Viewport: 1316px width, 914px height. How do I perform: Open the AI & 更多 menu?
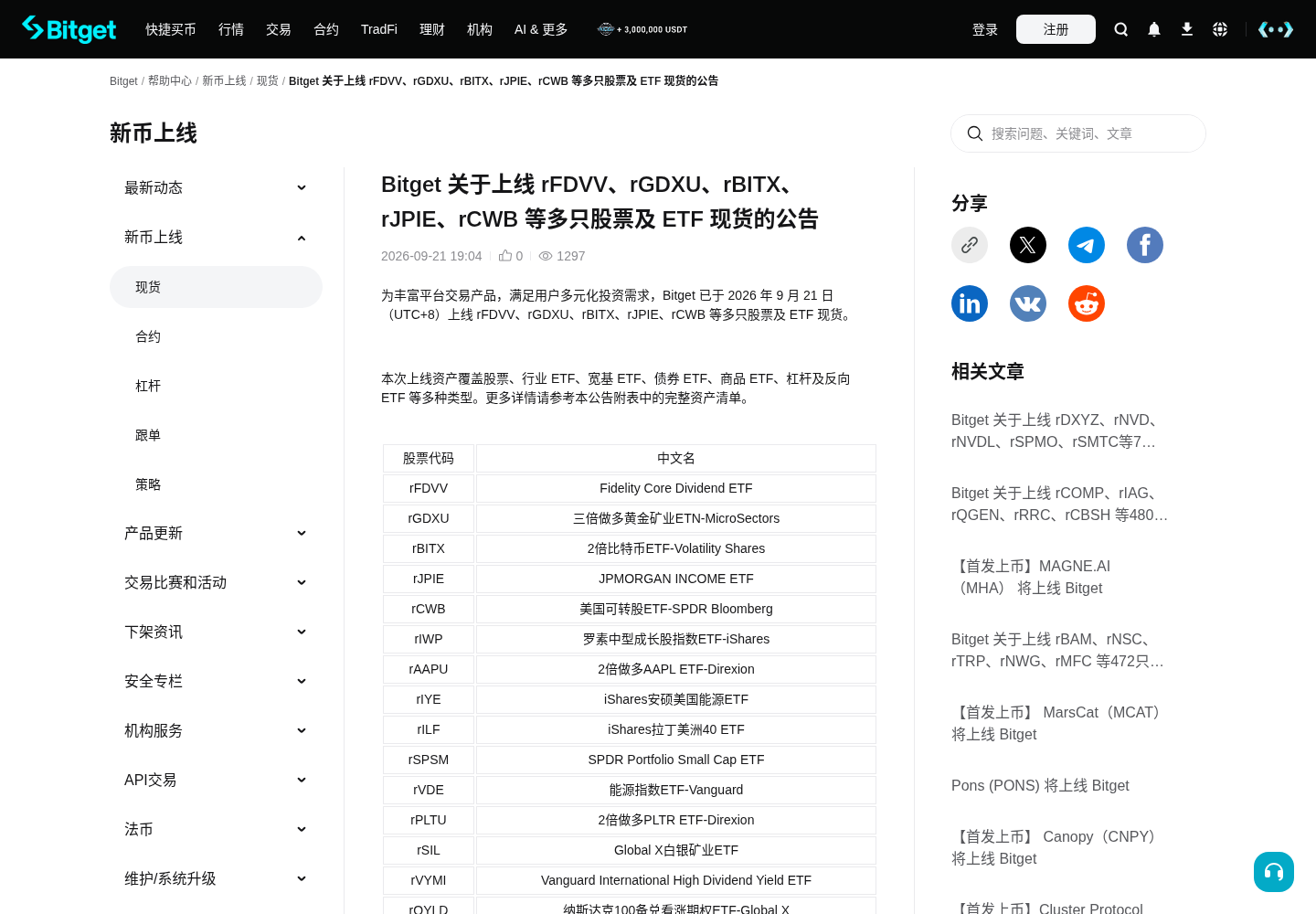[541, 29]
